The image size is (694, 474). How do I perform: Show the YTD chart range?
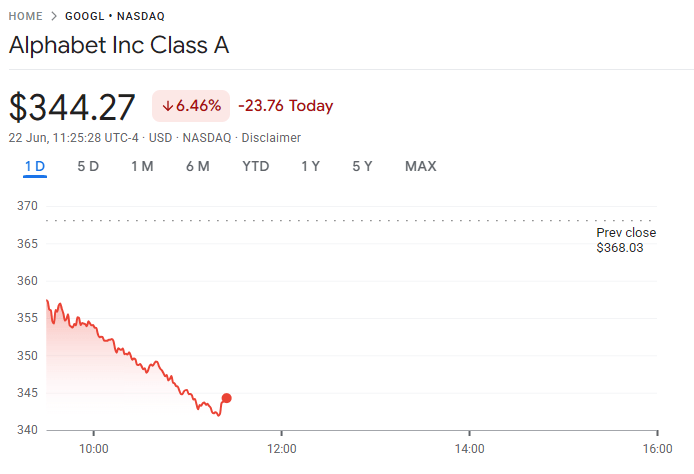point(255,166)
